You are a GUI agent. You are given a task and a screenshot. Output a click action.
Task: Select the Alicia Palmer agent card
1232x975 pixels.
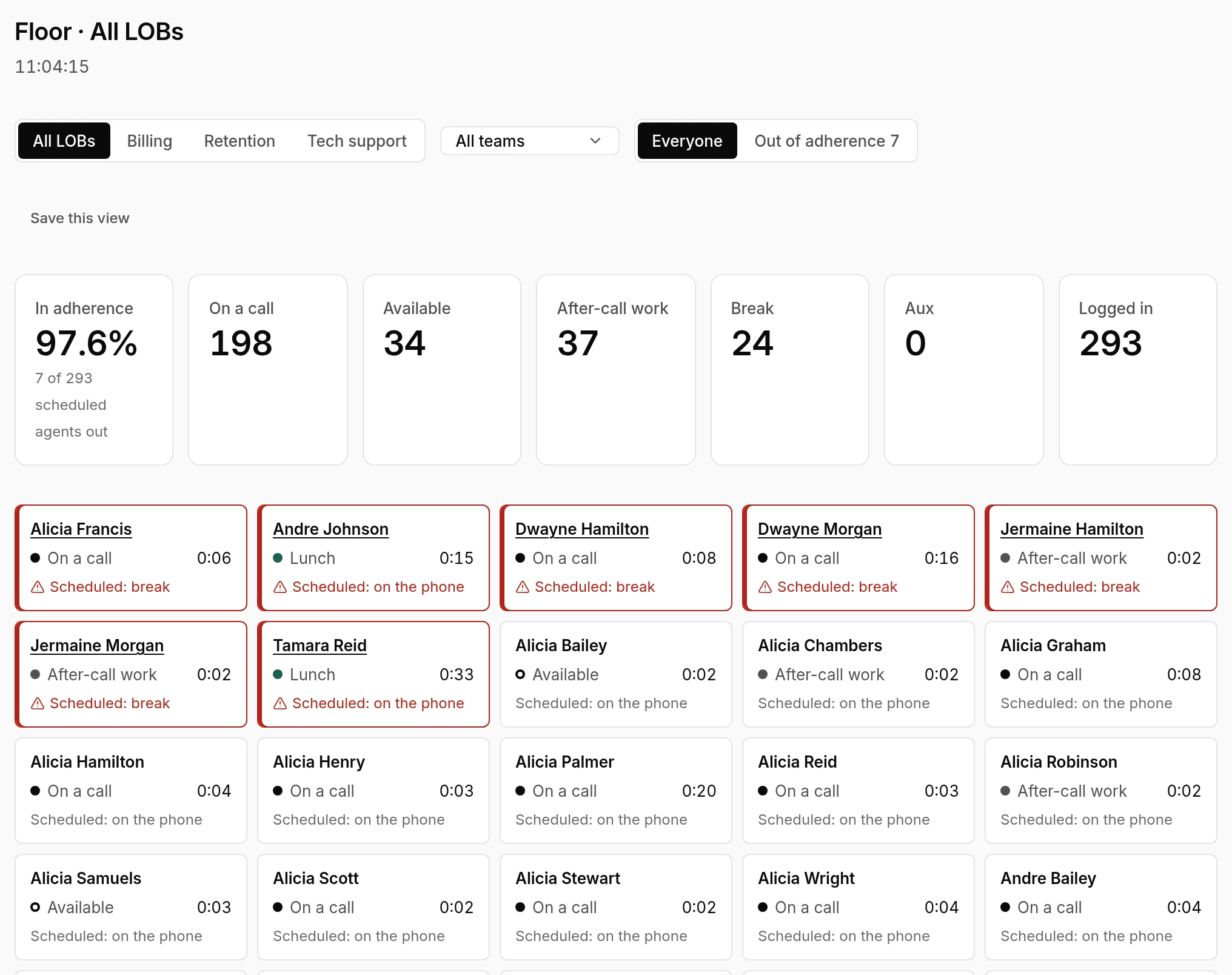(616, 791)
